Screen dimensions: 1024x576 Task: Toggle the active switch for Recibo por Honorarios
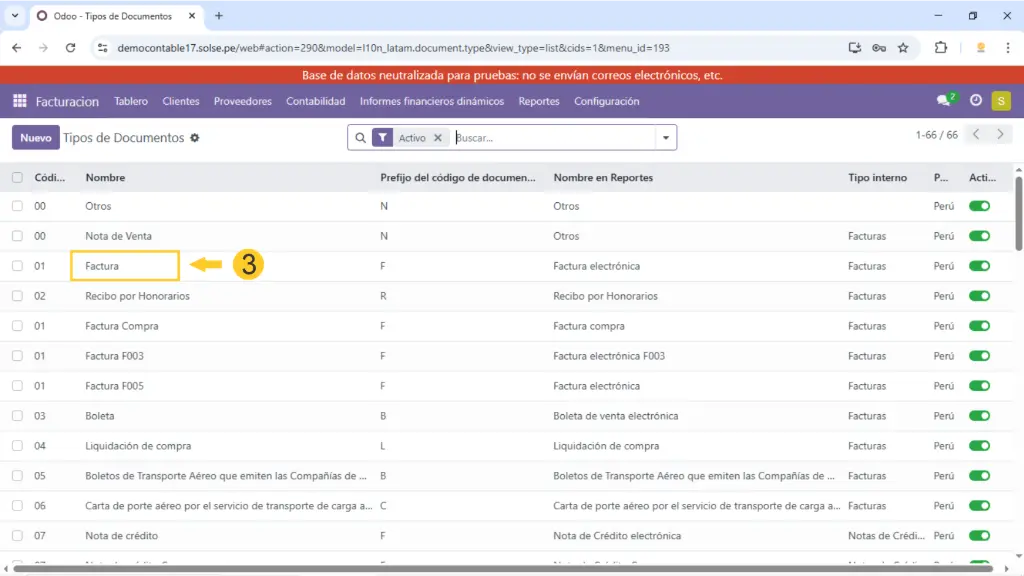point(979,296)
